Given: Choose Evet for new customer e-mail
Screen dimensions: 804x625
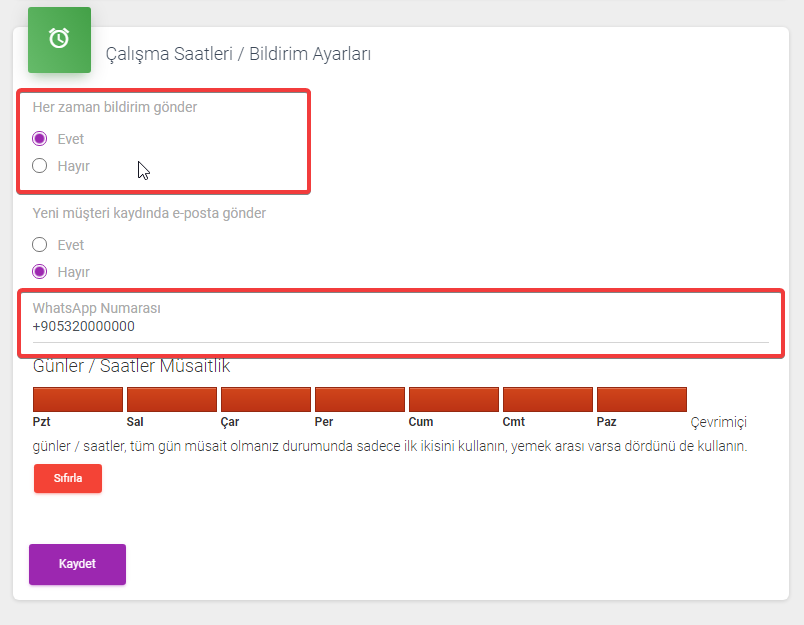Looking at the screenshot, I should coord(39,245).
